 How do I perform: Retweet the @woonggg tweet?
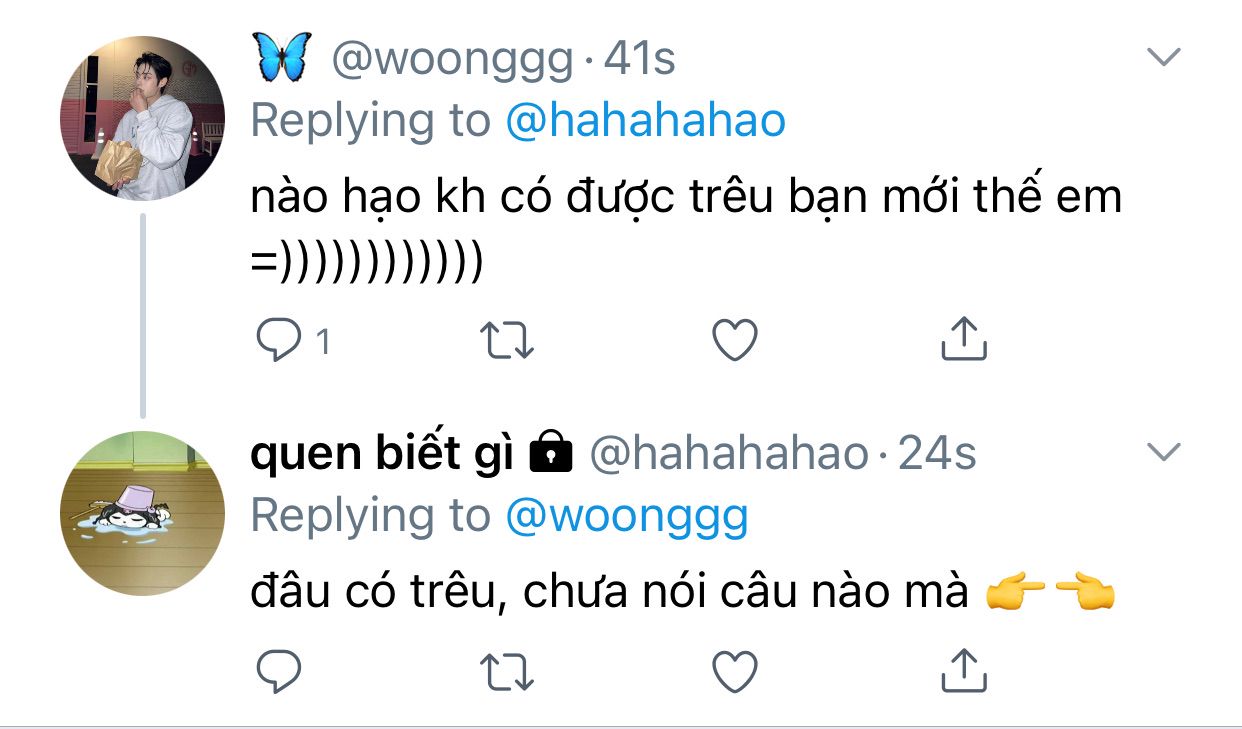[x=508, y=342]
